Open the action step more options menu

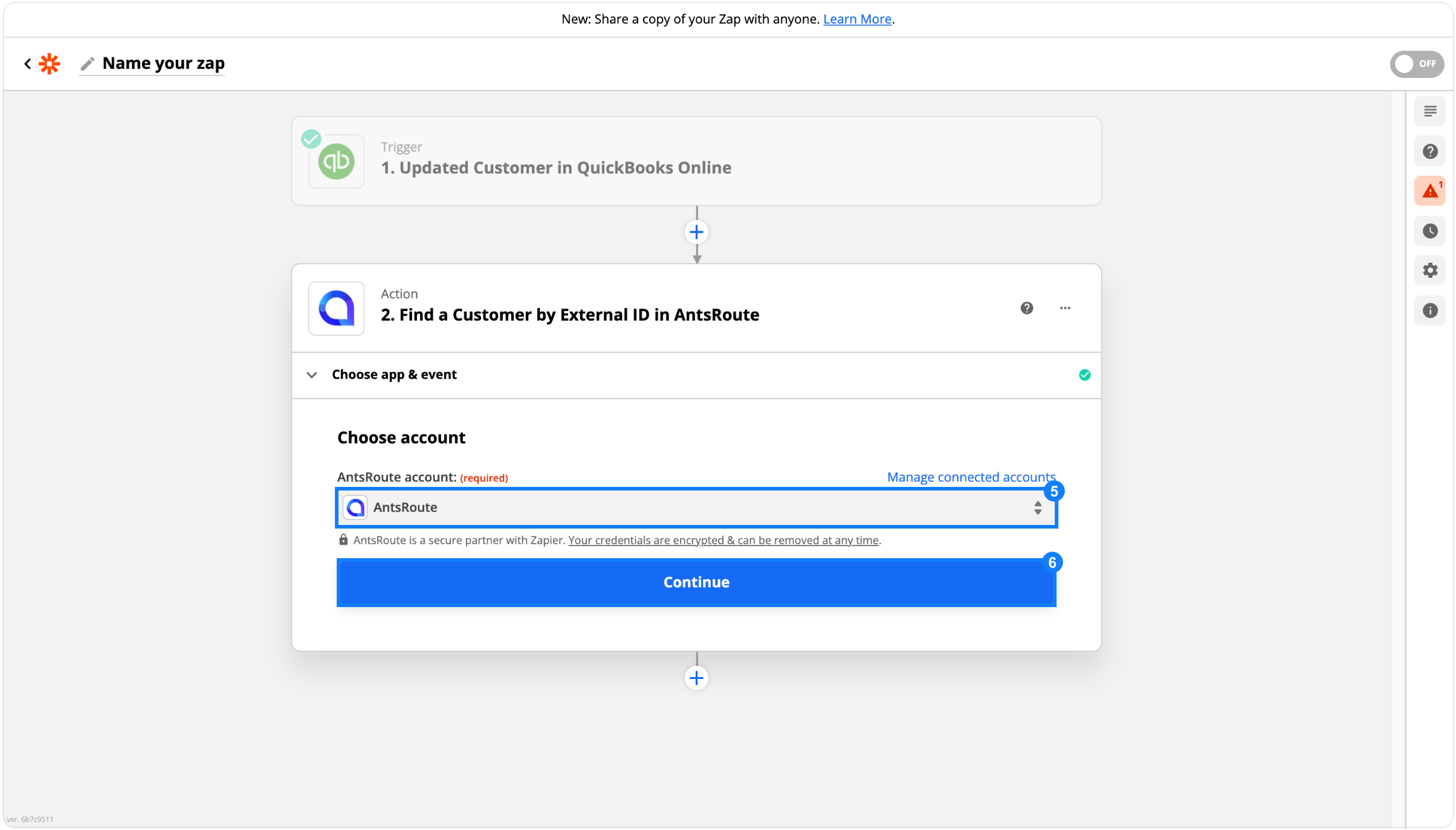(x=1065, y=308)
